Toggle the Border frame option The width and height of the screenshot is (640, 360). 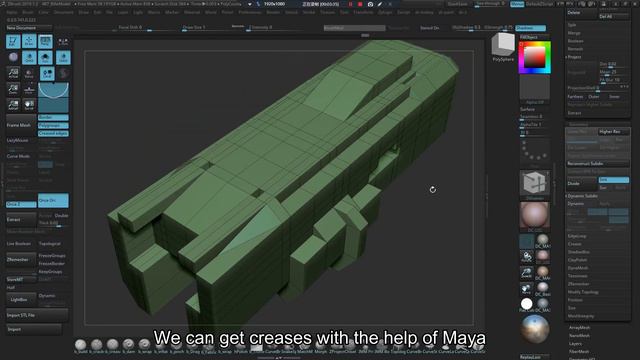[x=53, y=118]
